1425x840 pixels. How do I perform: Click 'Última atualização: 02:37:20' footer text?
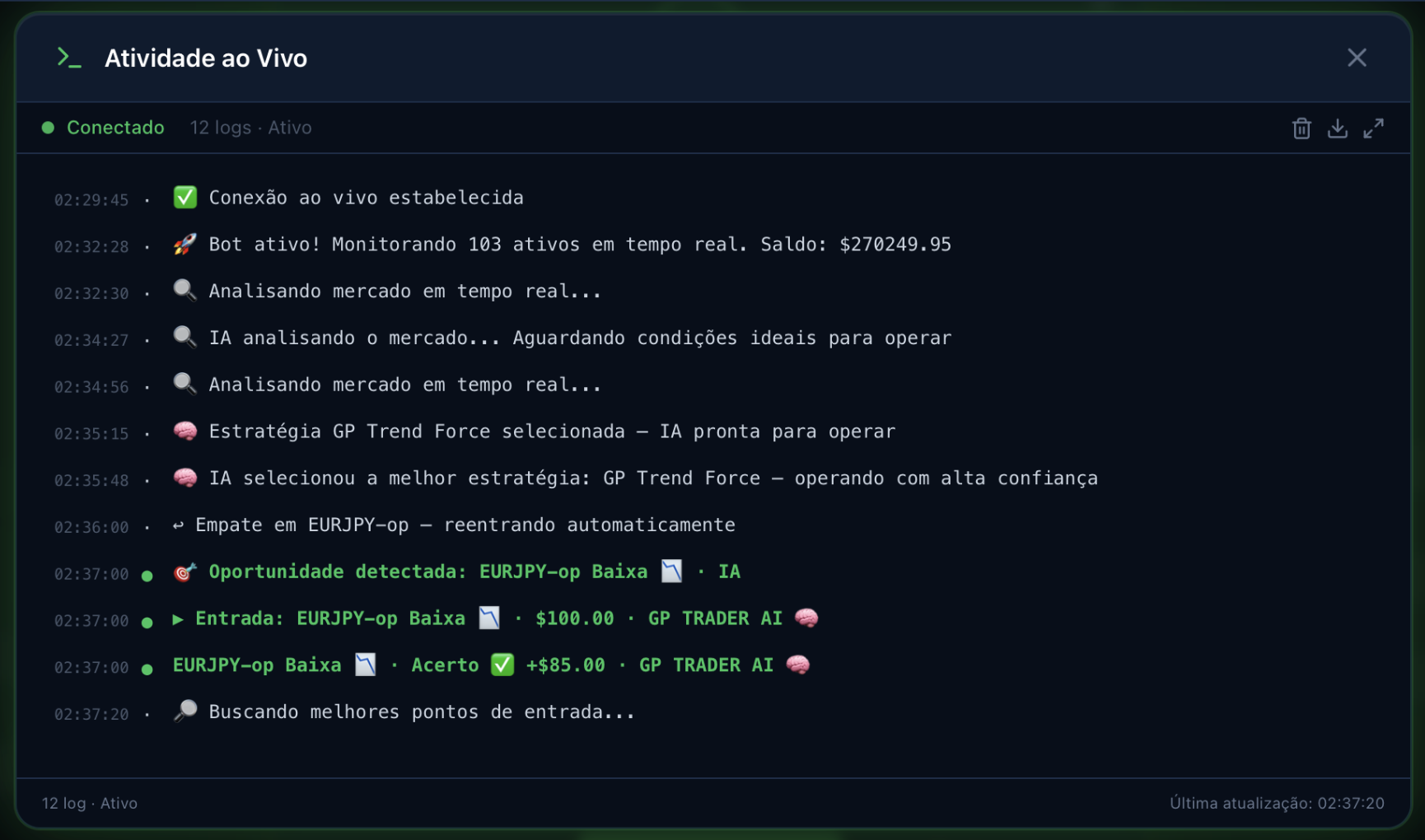coord(1277,803)
